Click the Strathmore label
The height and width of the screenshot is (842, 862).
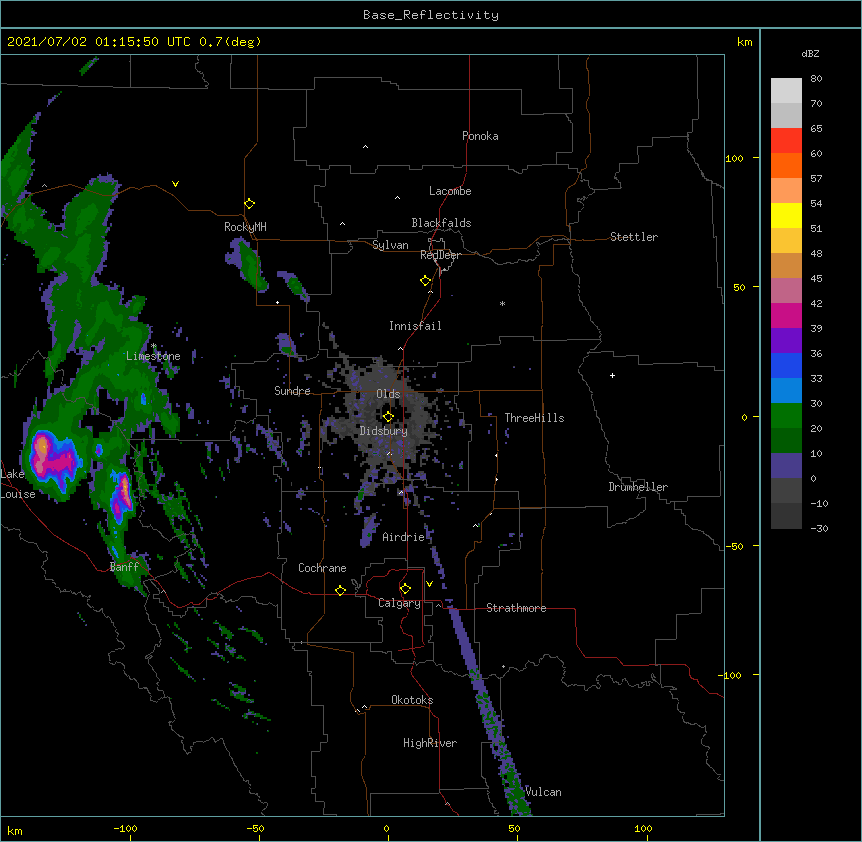coord(516,608)
